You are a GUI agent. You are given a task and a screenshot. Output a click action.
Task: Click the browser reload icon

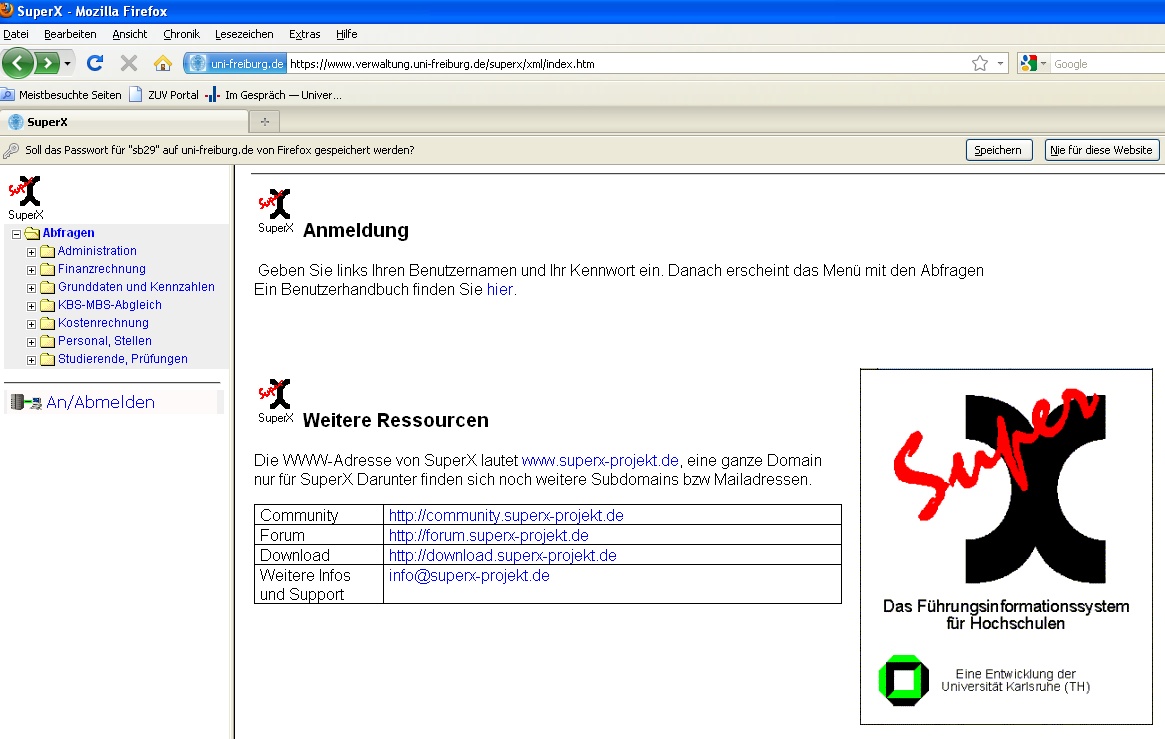(95, 63)
